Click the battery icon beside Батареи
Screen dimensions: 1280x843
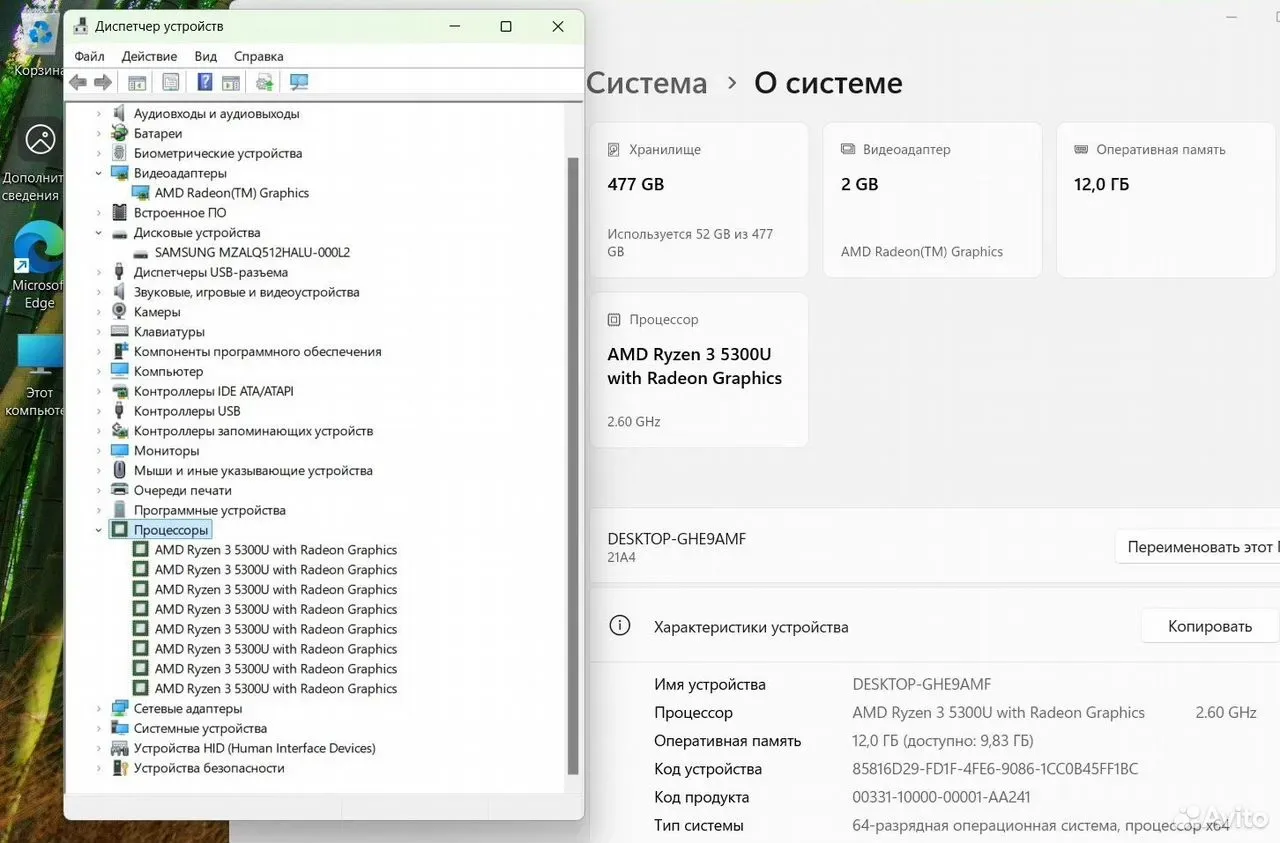(x=120, y=133)
